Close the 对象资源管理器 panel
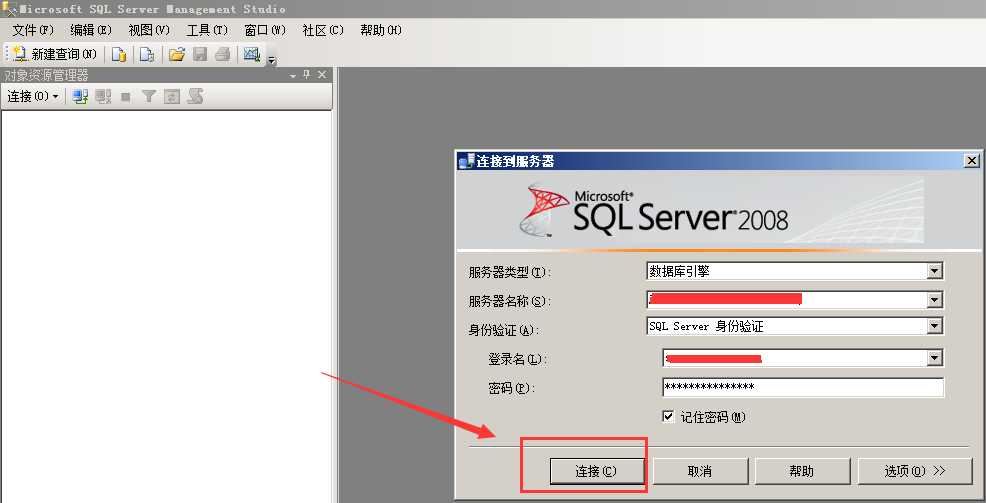 click(322, 75)
